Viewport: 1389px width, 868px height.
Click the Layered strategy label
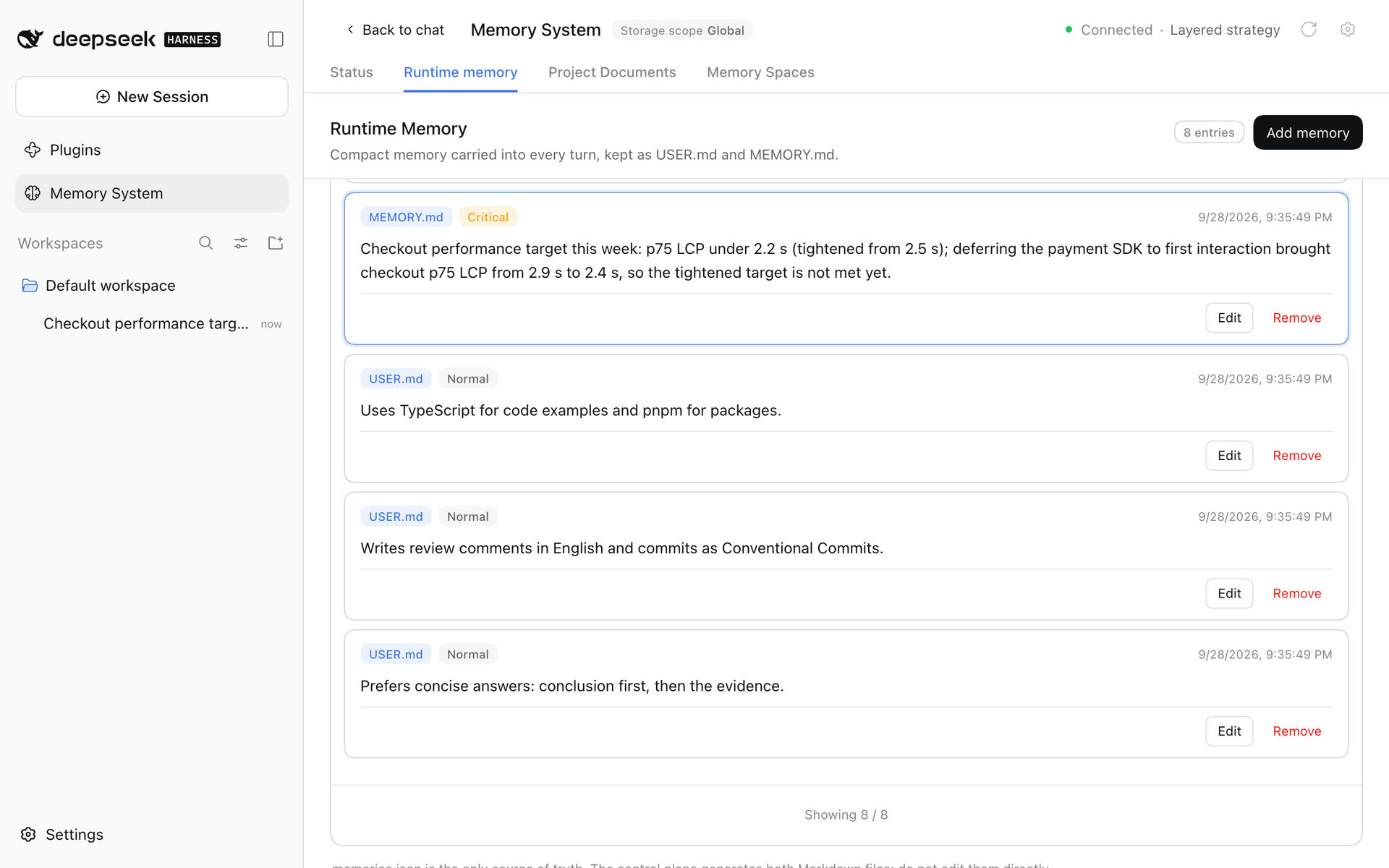click(1225, 30)
